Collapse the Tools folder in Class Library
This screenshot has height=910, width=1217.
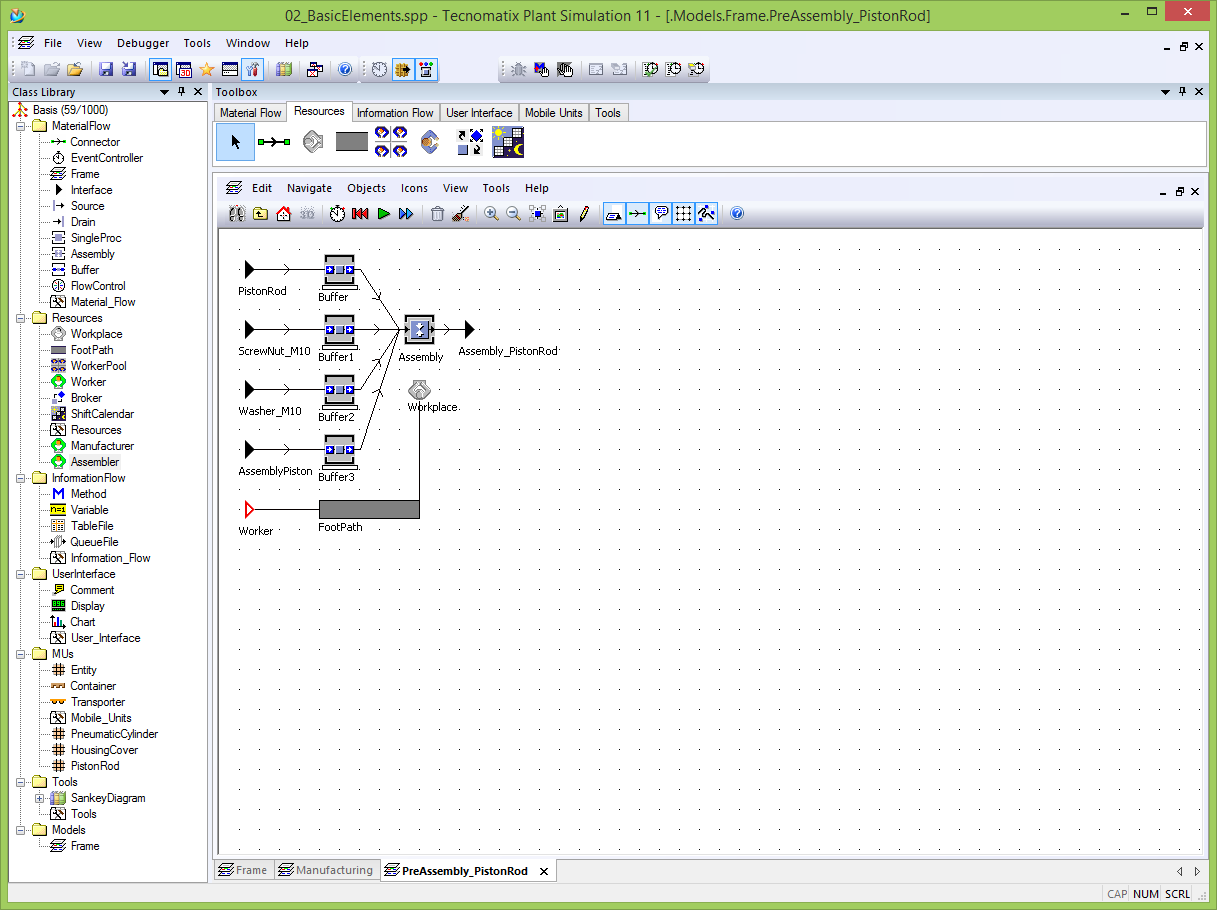pyautogui.click(x=21, y=782)
